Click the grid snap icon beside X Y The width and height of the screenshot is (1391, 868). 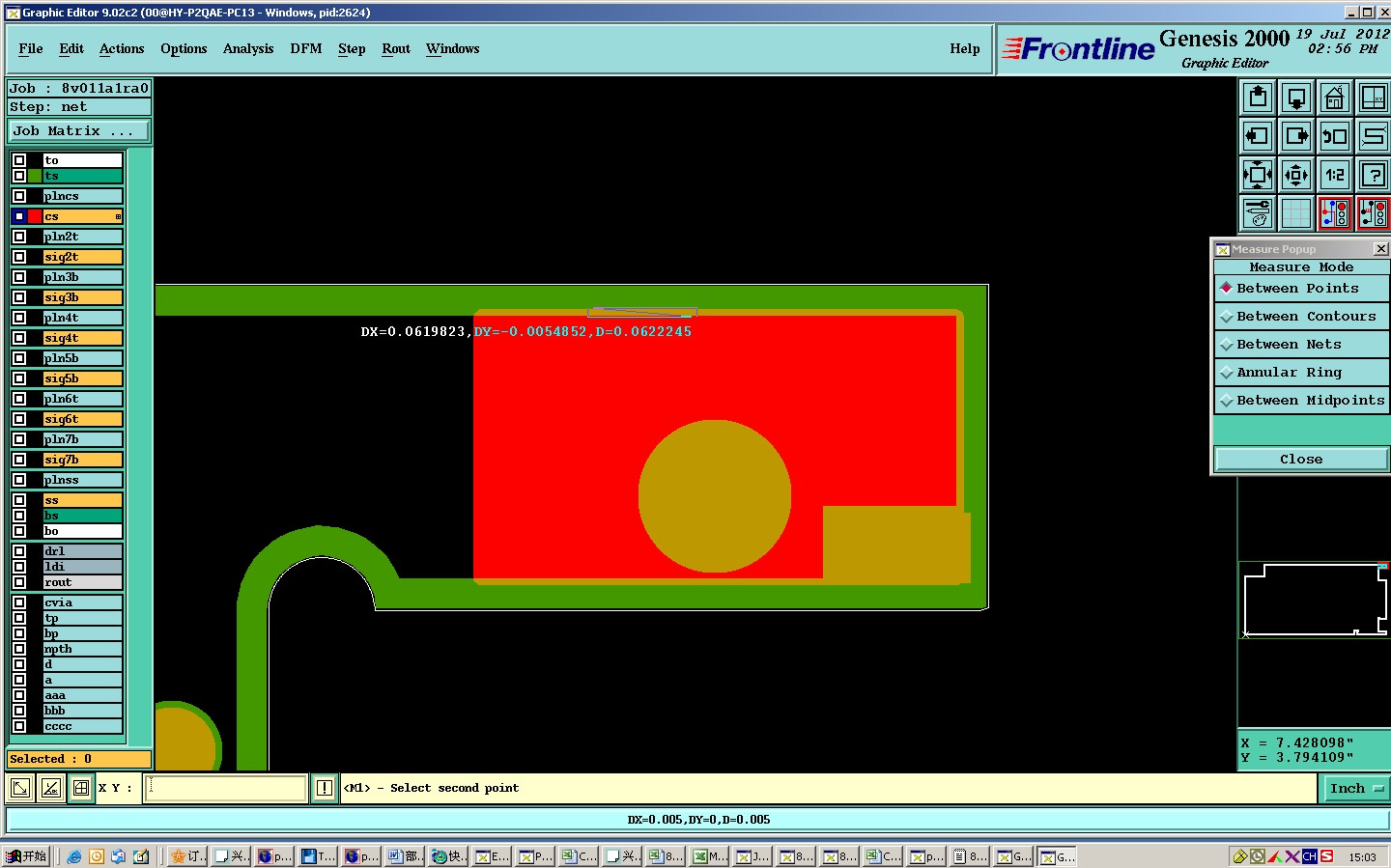tap(81, 789)
